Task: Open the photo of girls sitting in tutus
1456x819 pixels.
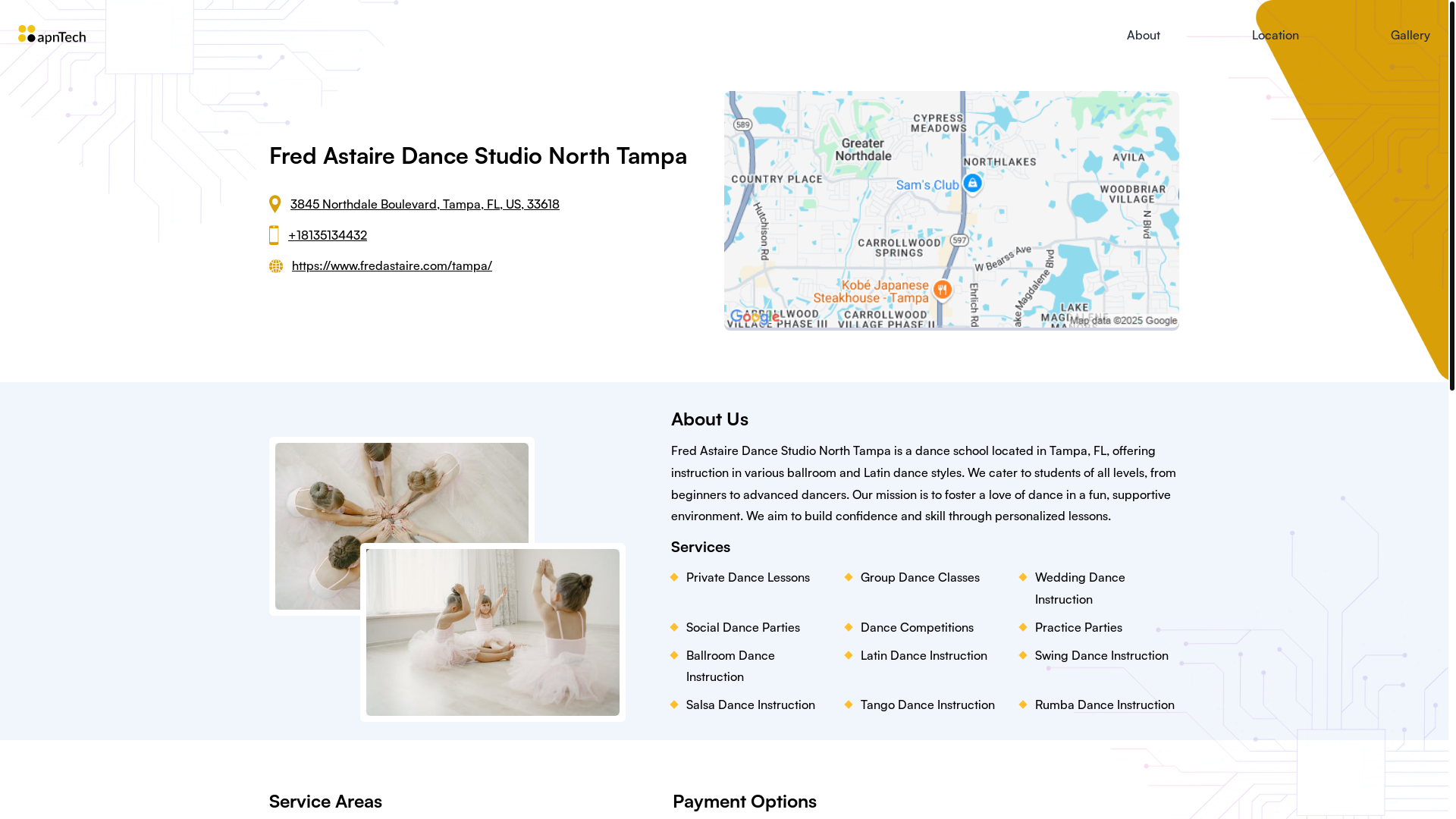Action: 492,632
